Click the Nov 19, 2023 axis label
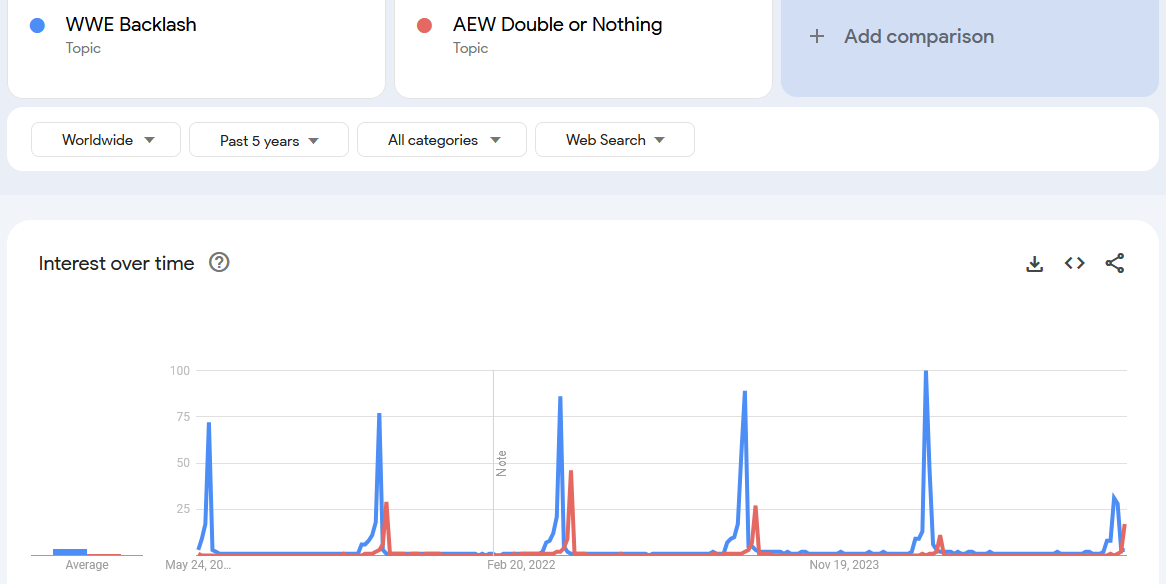1166x584 pixels. [x=844, y=565]
